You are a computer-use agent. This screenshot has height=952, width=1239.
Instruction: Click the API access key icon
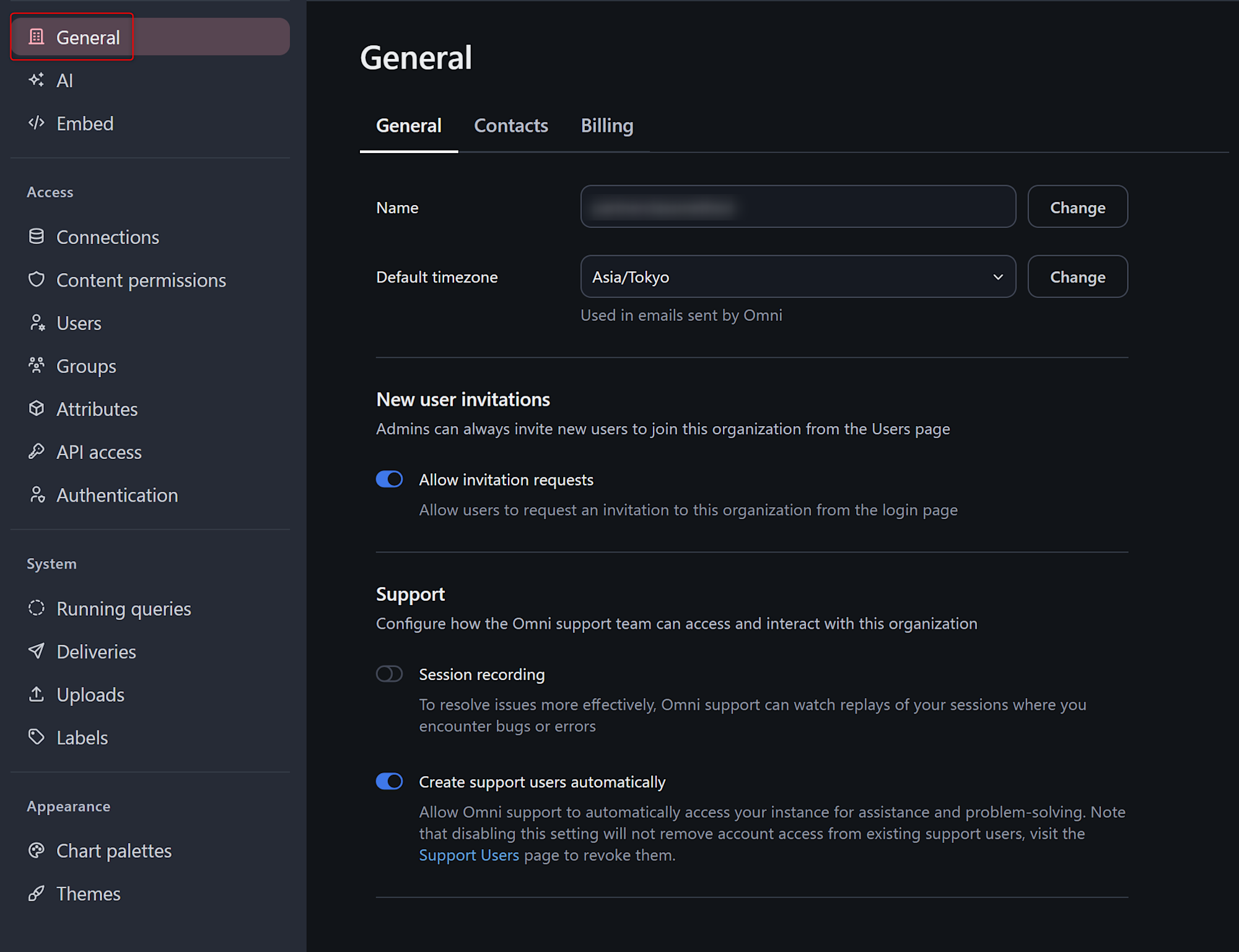tap(37, 452)
